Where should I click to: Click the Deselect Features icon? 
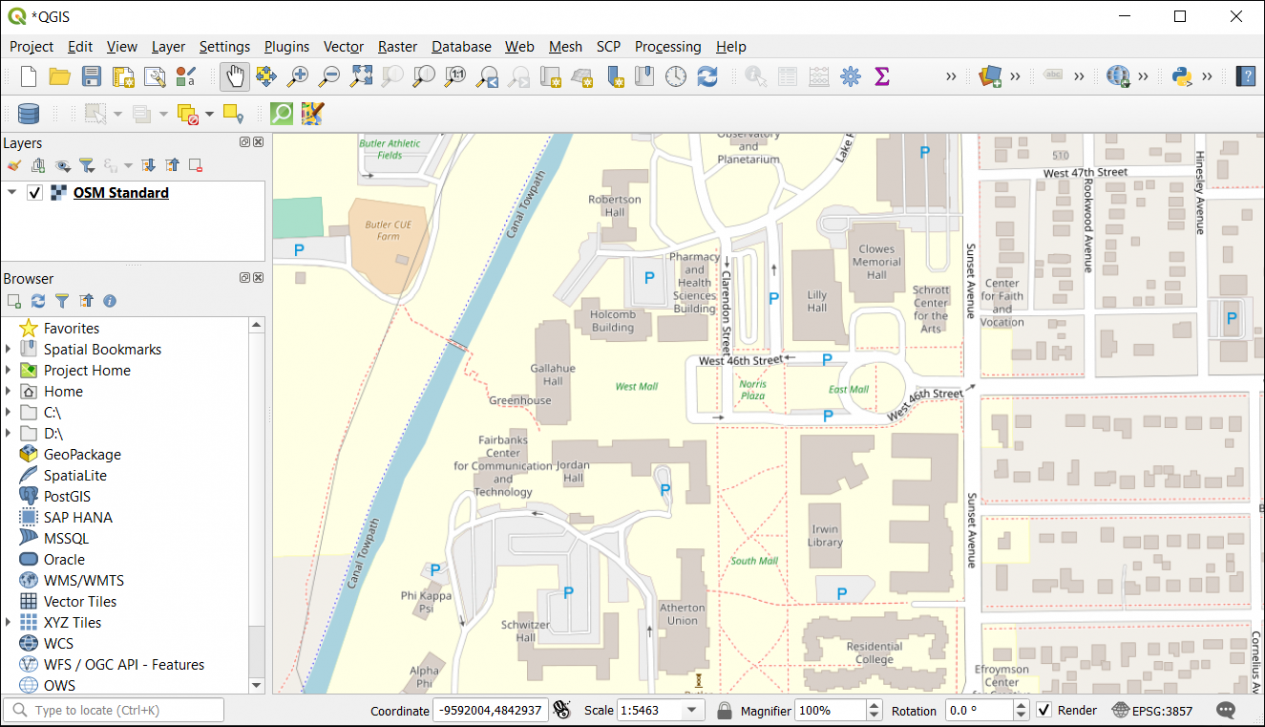tap(188, 114)
